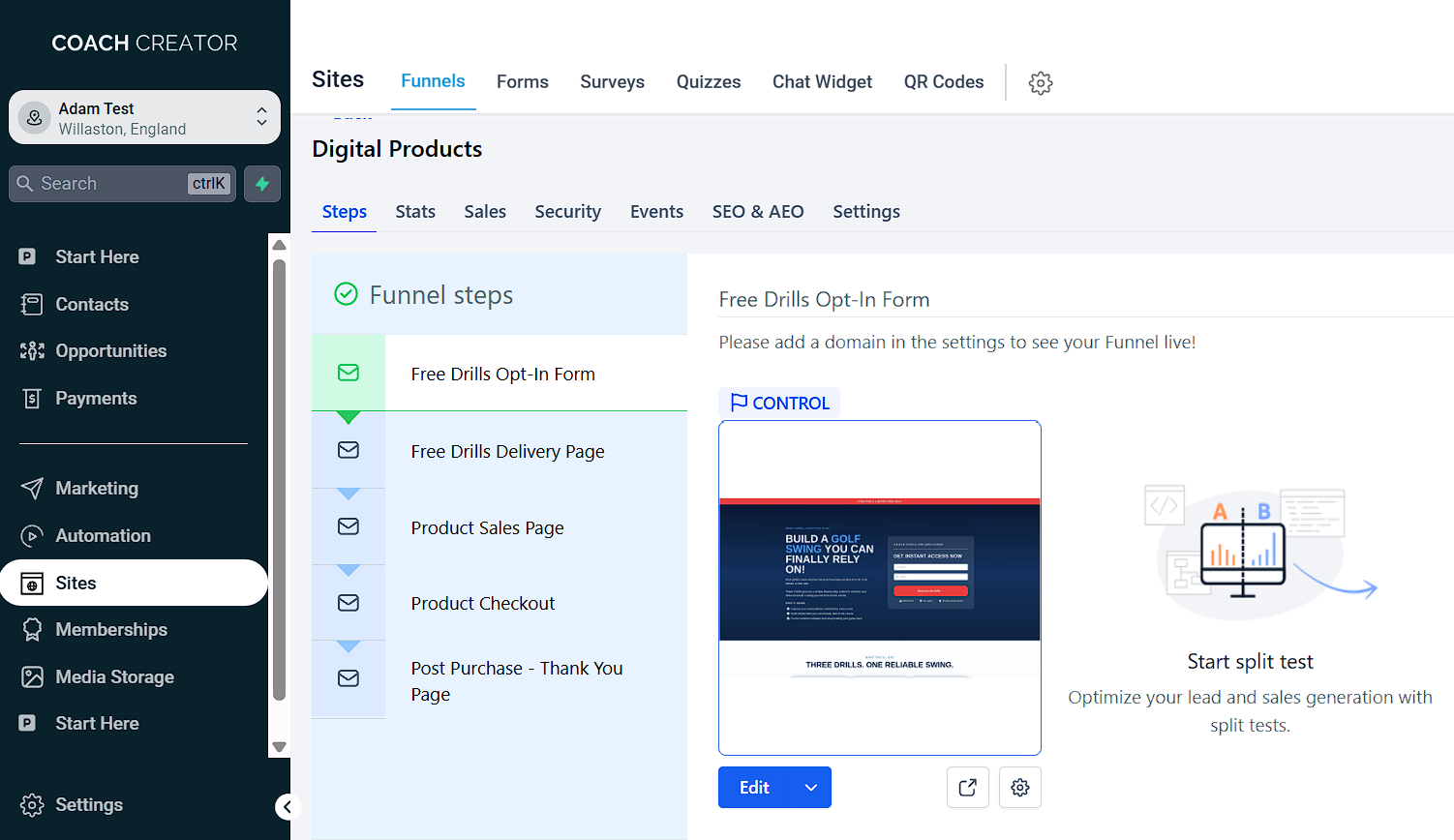Open the SEO & AEO tab

tap(758, 212)
